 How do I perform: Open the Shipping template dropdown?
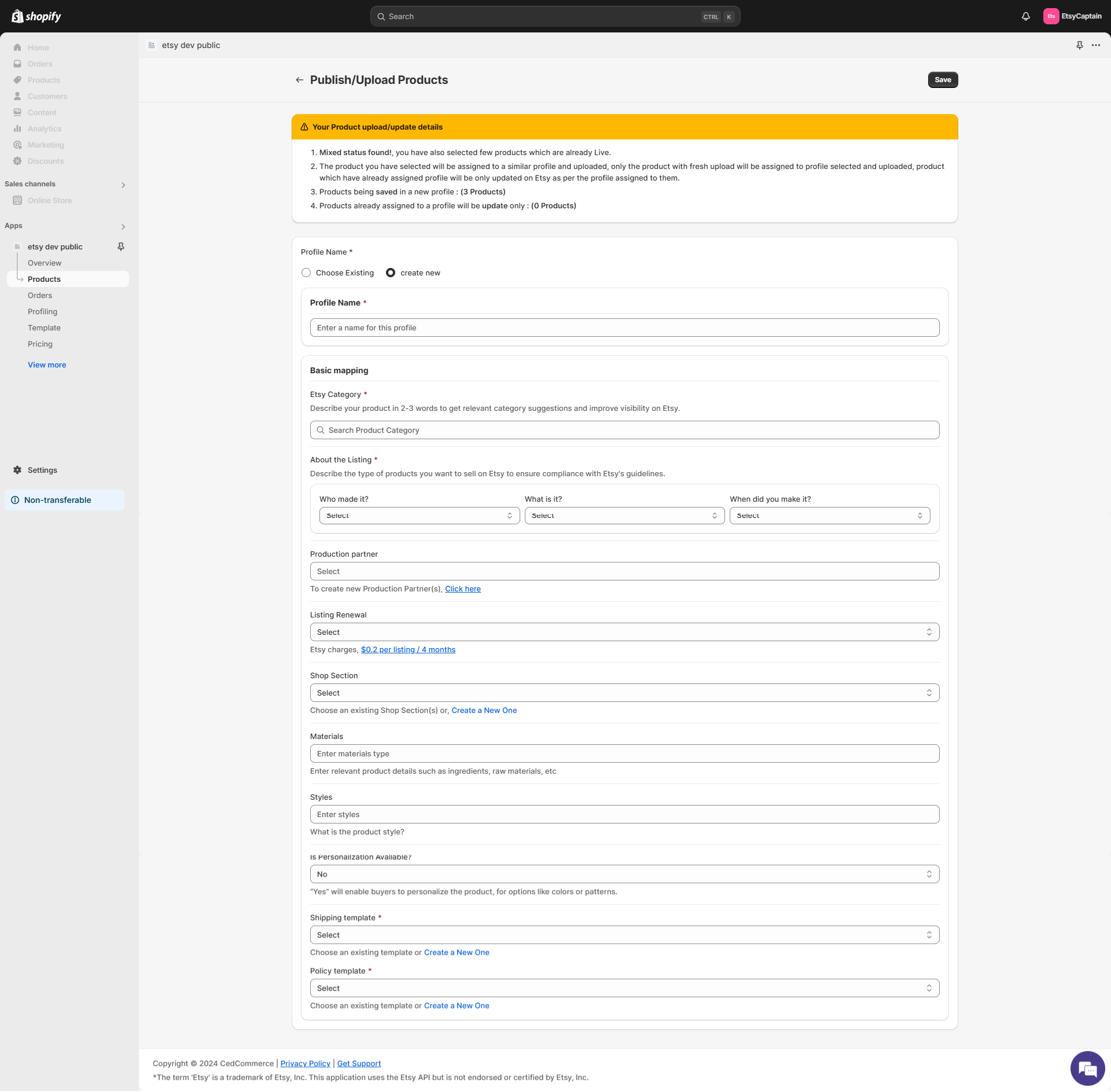[x=624, y=935]
